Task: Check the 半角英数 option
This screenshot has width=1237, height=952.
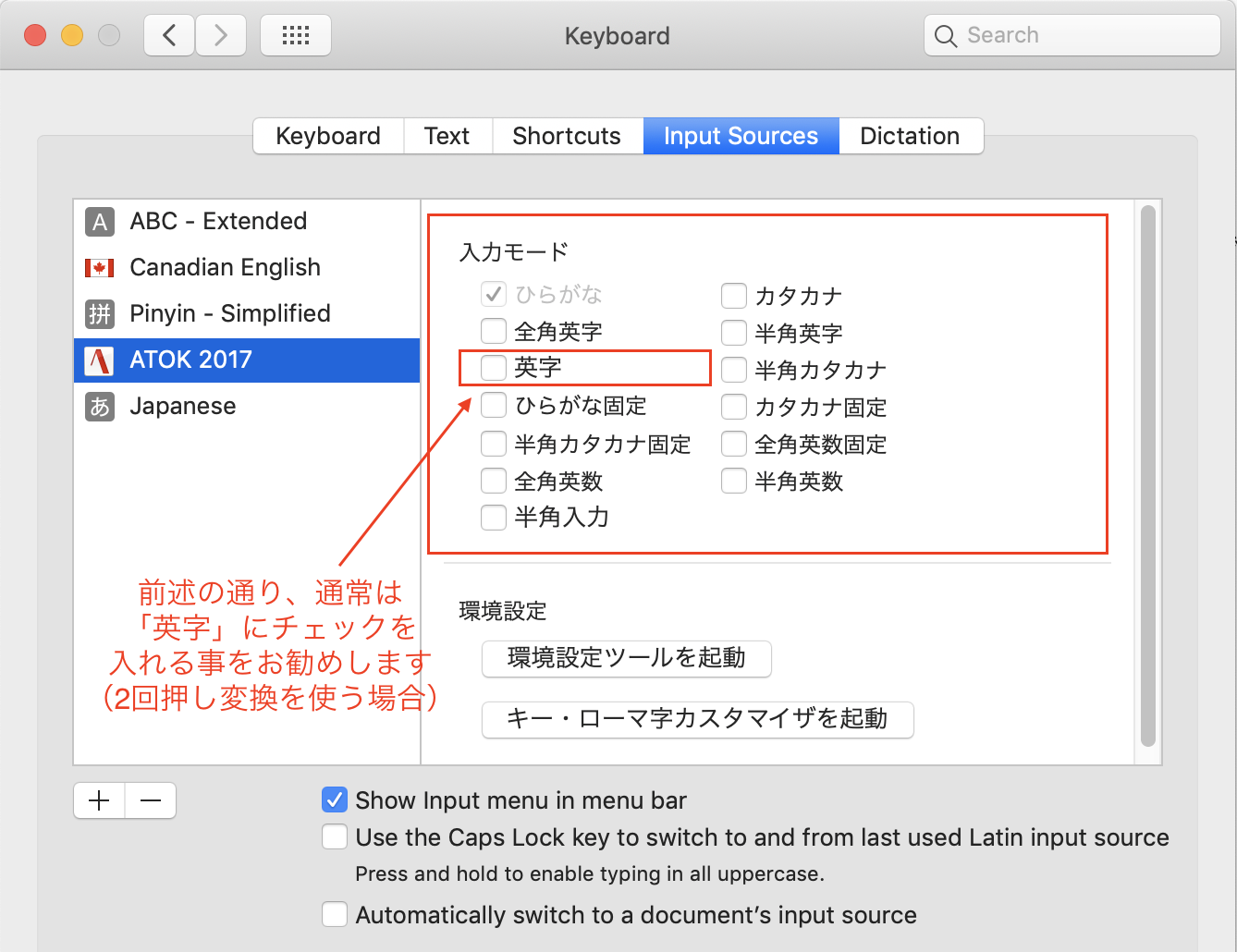Action: coord(734,482)
